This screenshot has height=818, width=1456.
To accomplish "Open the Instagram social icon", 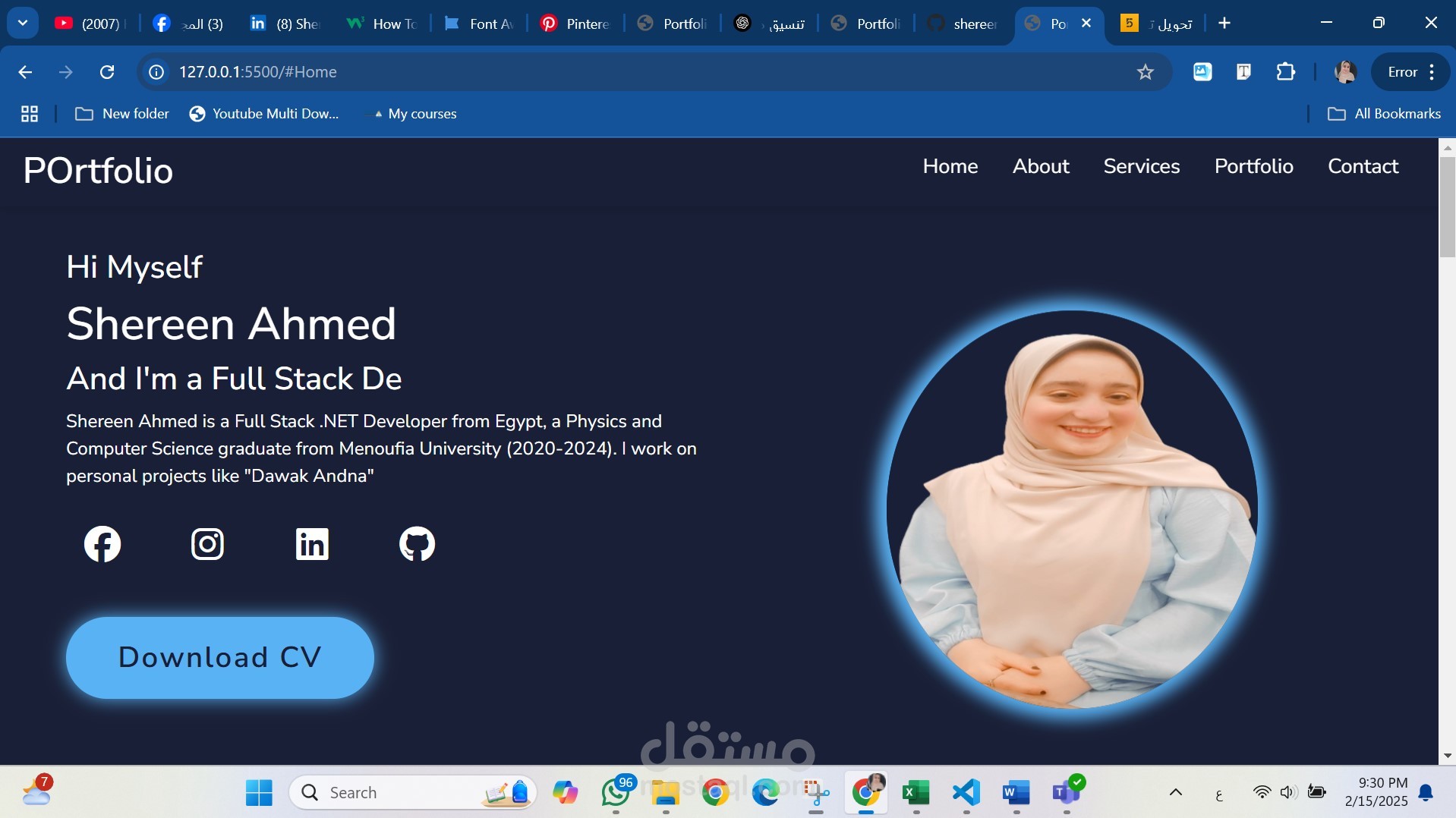I will pos(207,544).
